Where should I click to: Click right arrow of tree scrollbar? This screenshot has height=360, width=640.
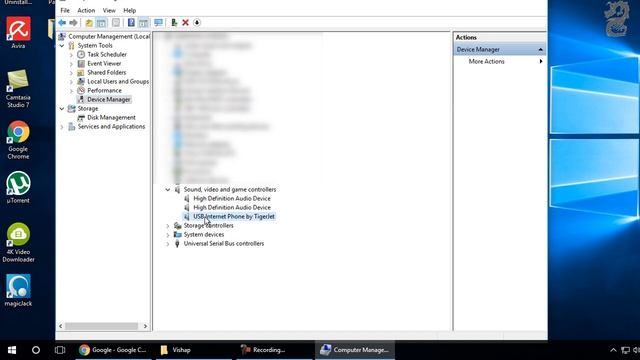click(x=145, y=326)
